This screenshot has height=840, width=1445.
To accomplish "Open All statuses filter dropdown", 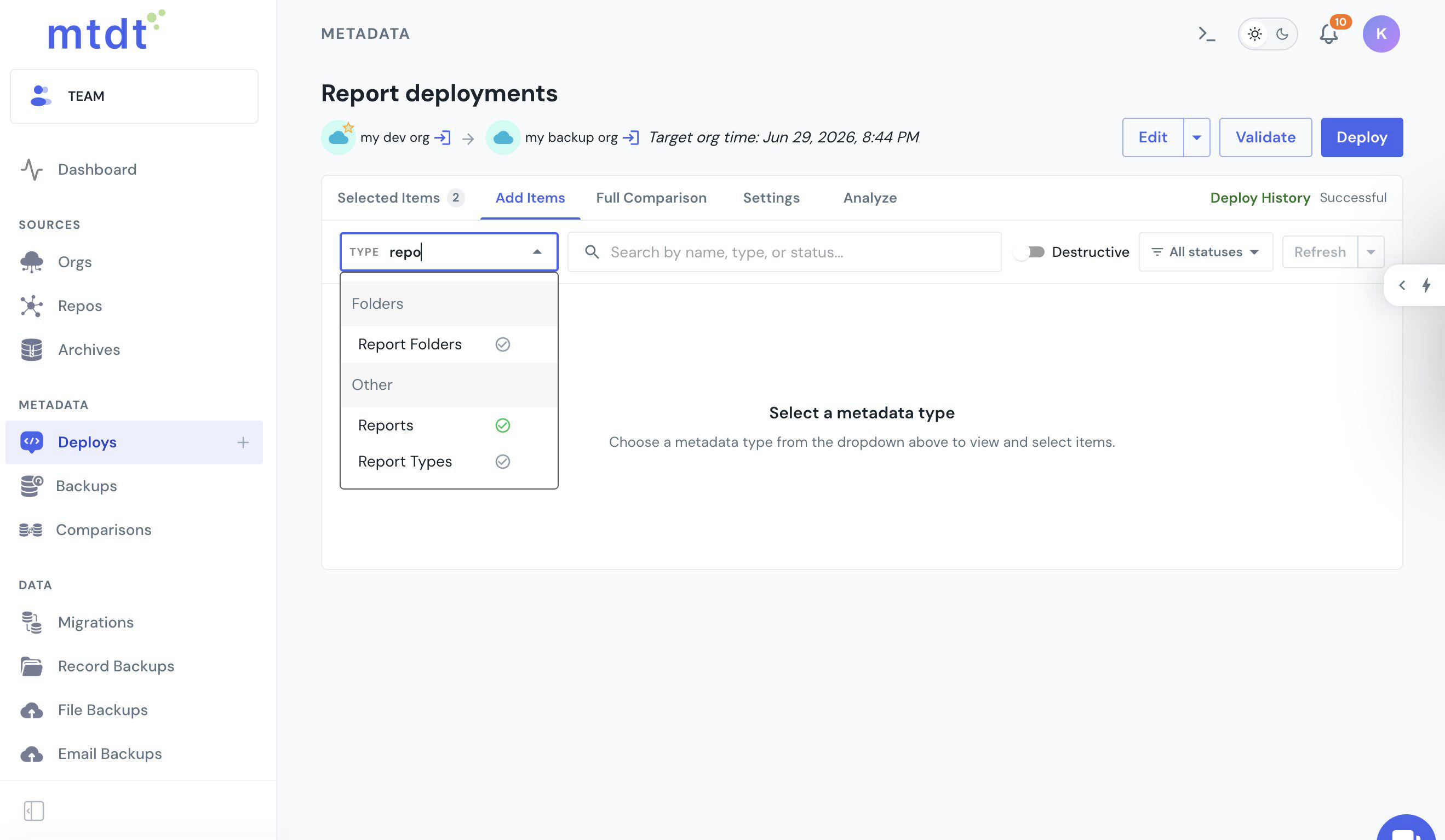I will 1205,252.
